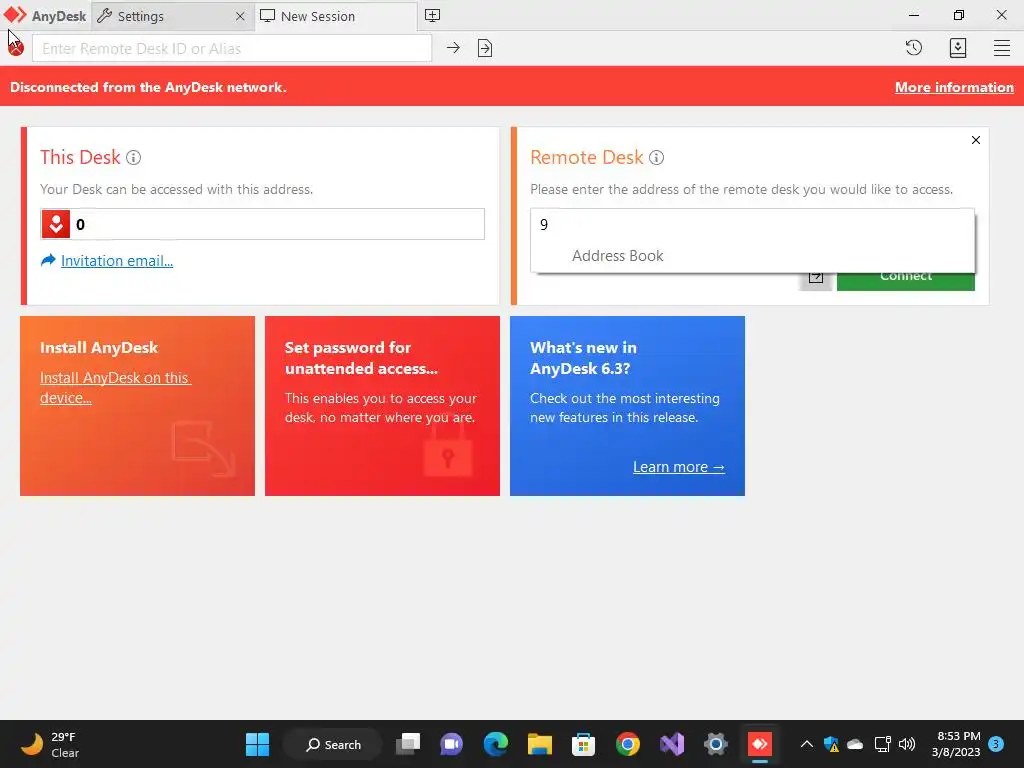Open Windows Settings gear on taskbar

pyautogui.click(x=716, y=744)
